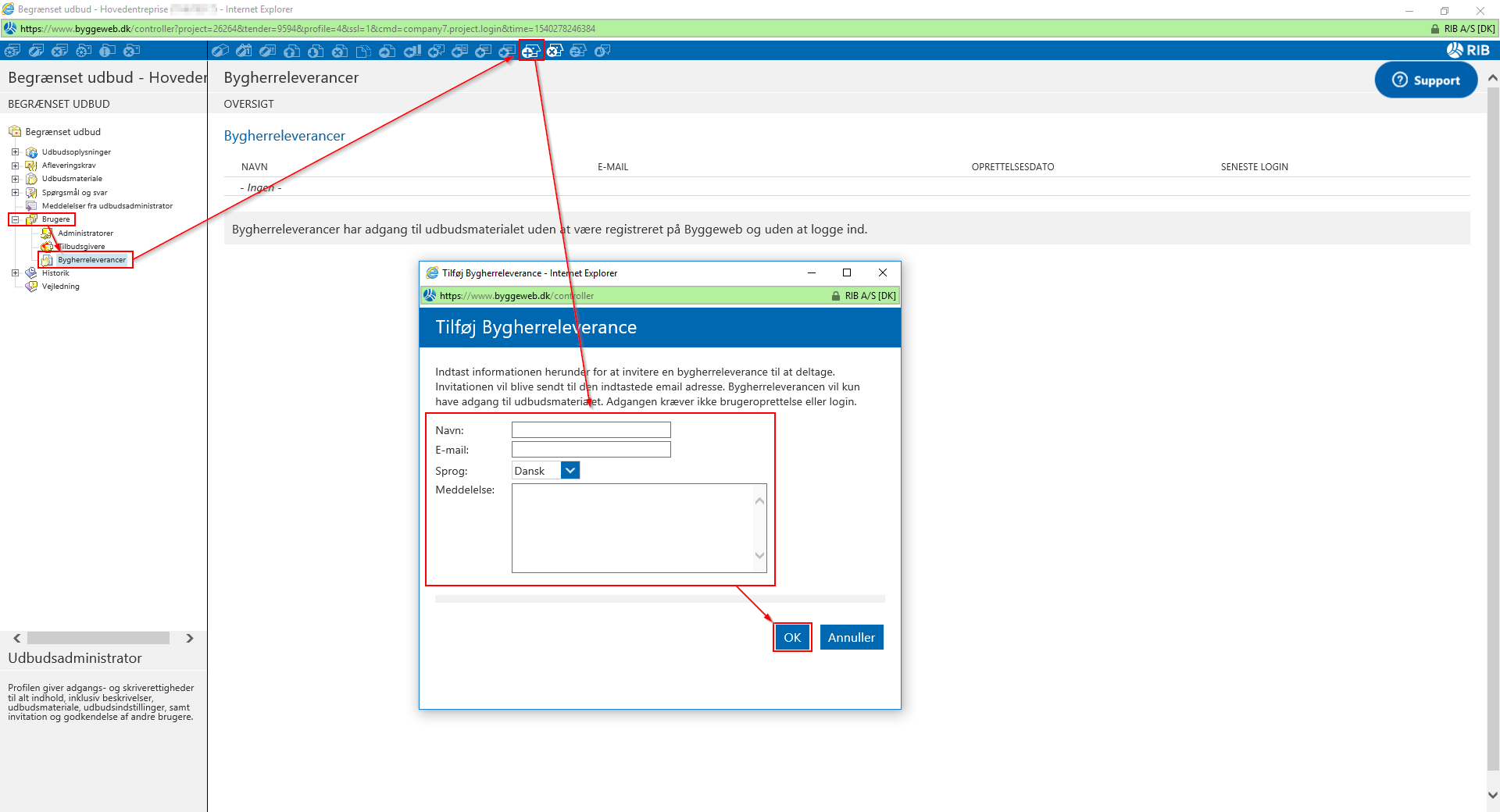Click the left panel horizontal scrollbar right arrow

tap(190, 638)
